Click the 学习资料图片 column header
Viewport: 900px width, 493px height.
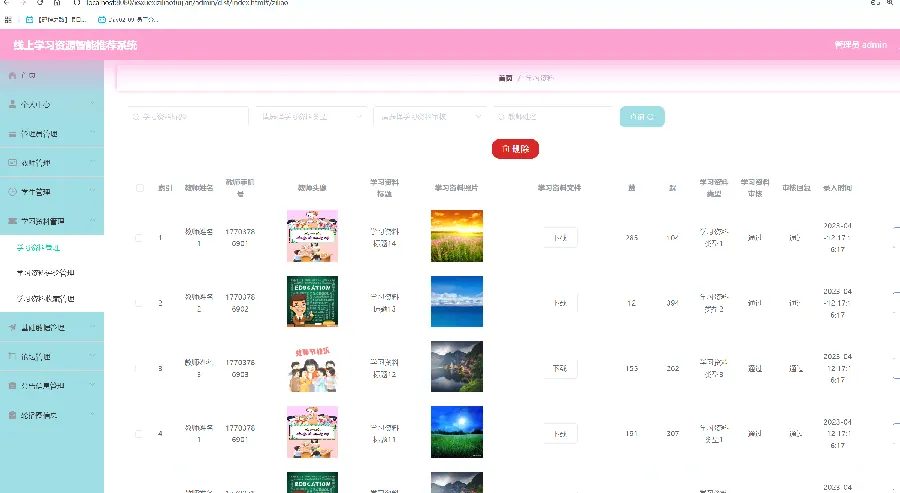point(456,188)
